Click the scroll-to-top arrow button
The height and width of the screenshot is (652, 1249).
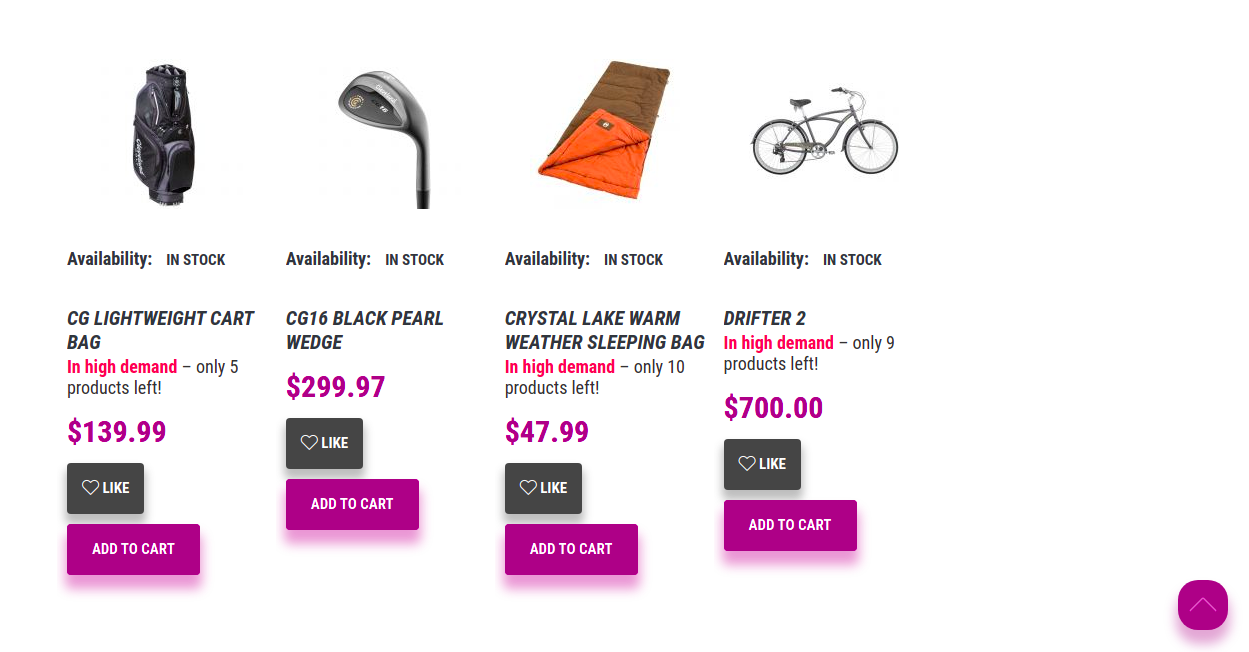click(1202, 605)
